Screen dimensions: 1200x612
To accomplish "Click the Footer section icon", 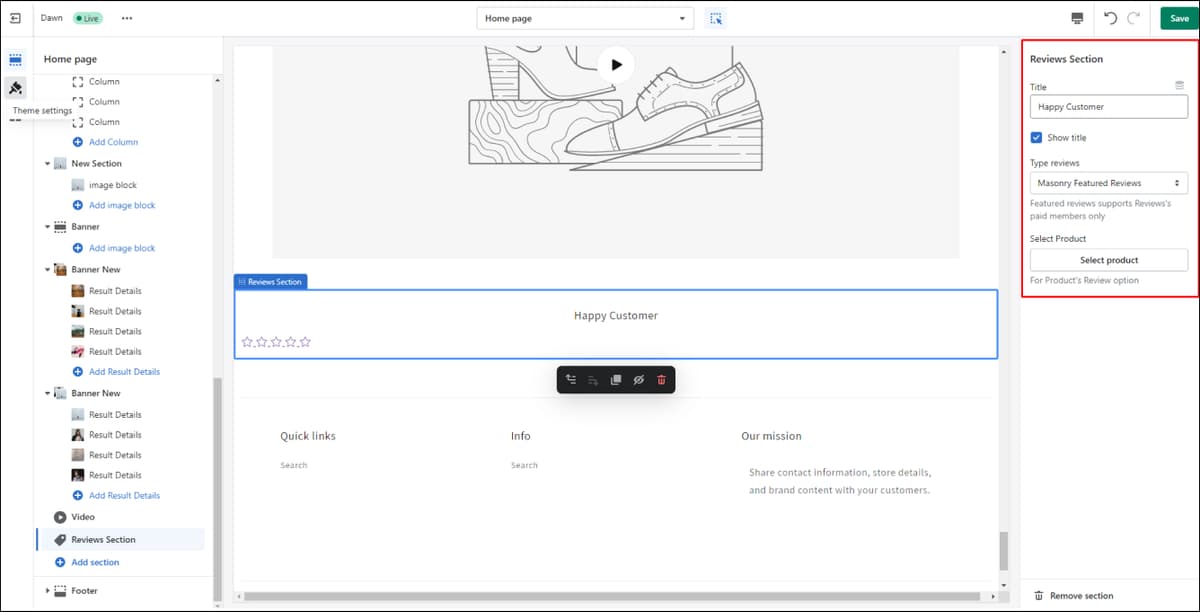I will coord(60,591).
